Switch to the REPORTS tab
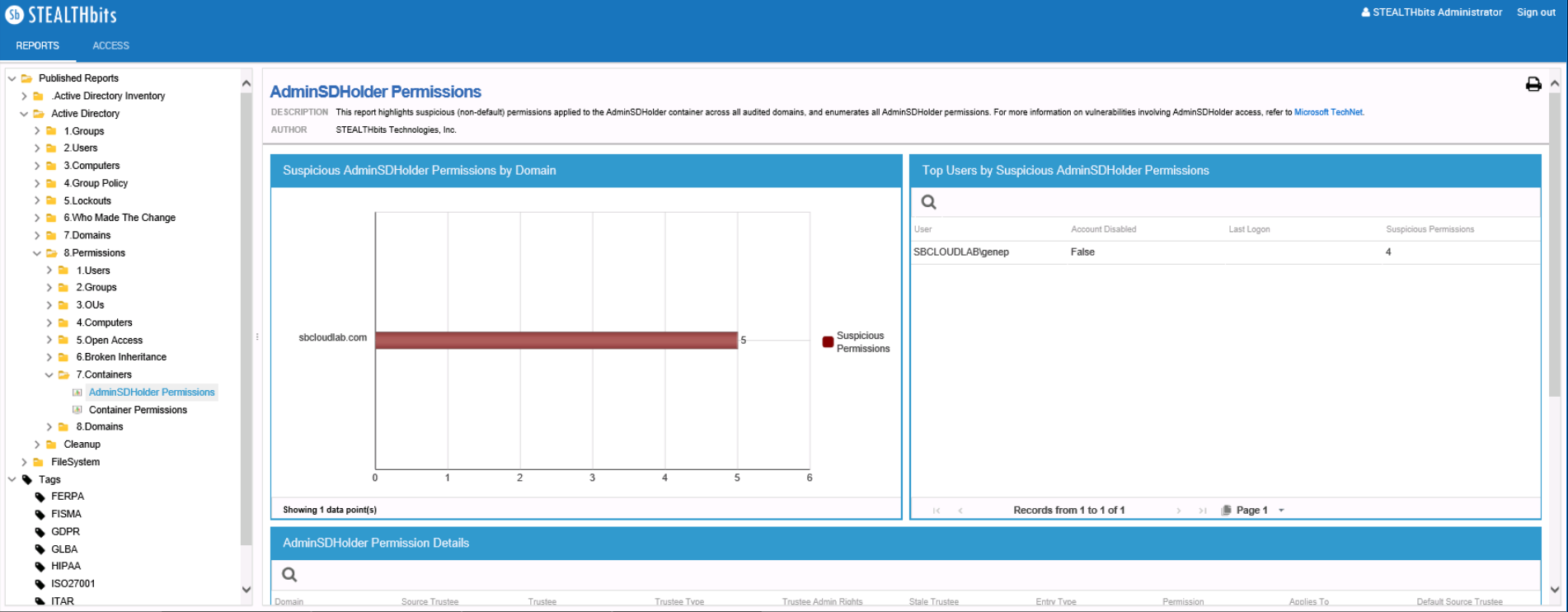The width and height of the screenshot is (1568, 612). coord(37,45)
